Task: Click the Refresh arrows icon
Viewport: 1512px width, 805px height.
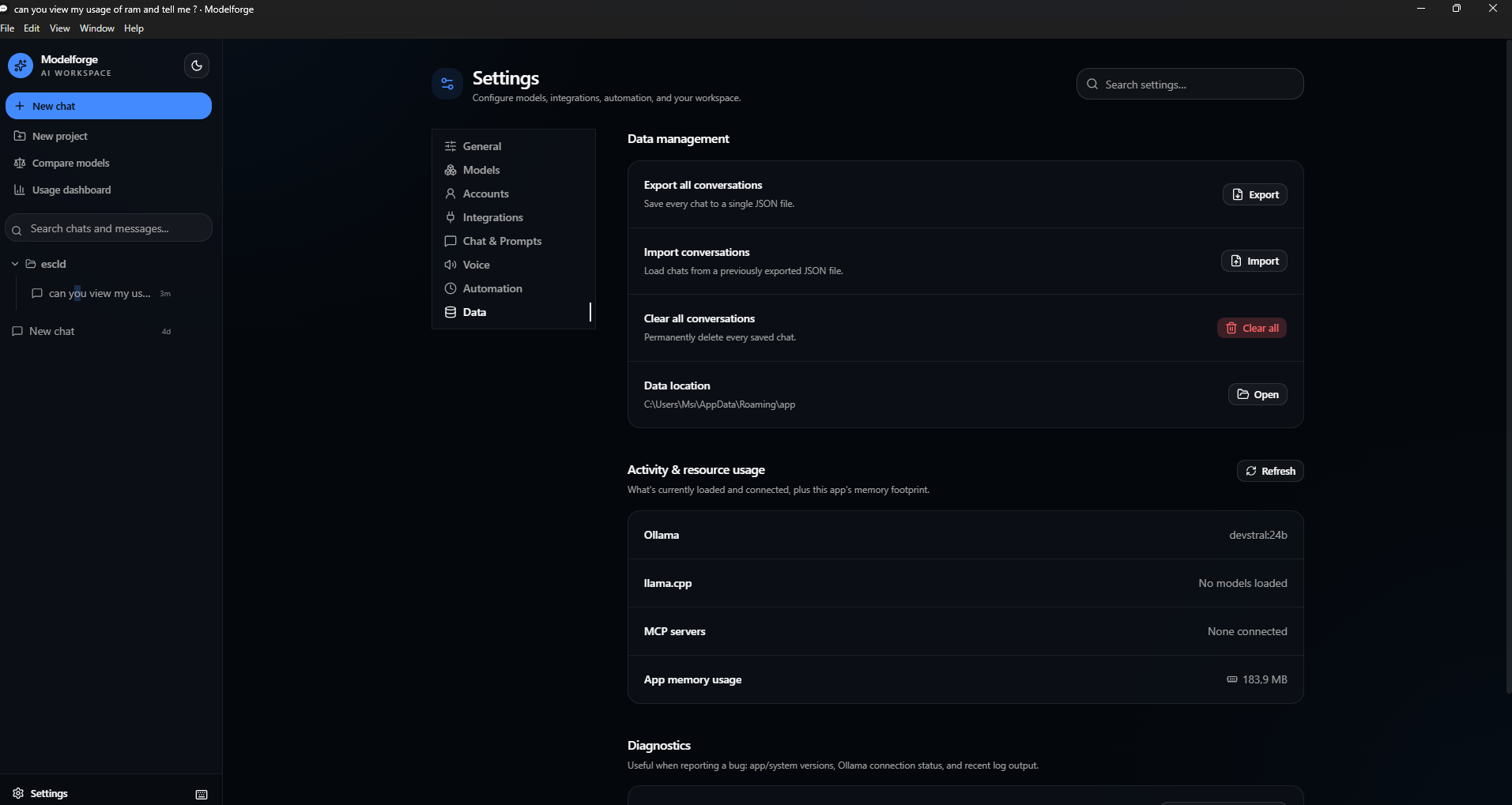Action: click(1251, 471)
